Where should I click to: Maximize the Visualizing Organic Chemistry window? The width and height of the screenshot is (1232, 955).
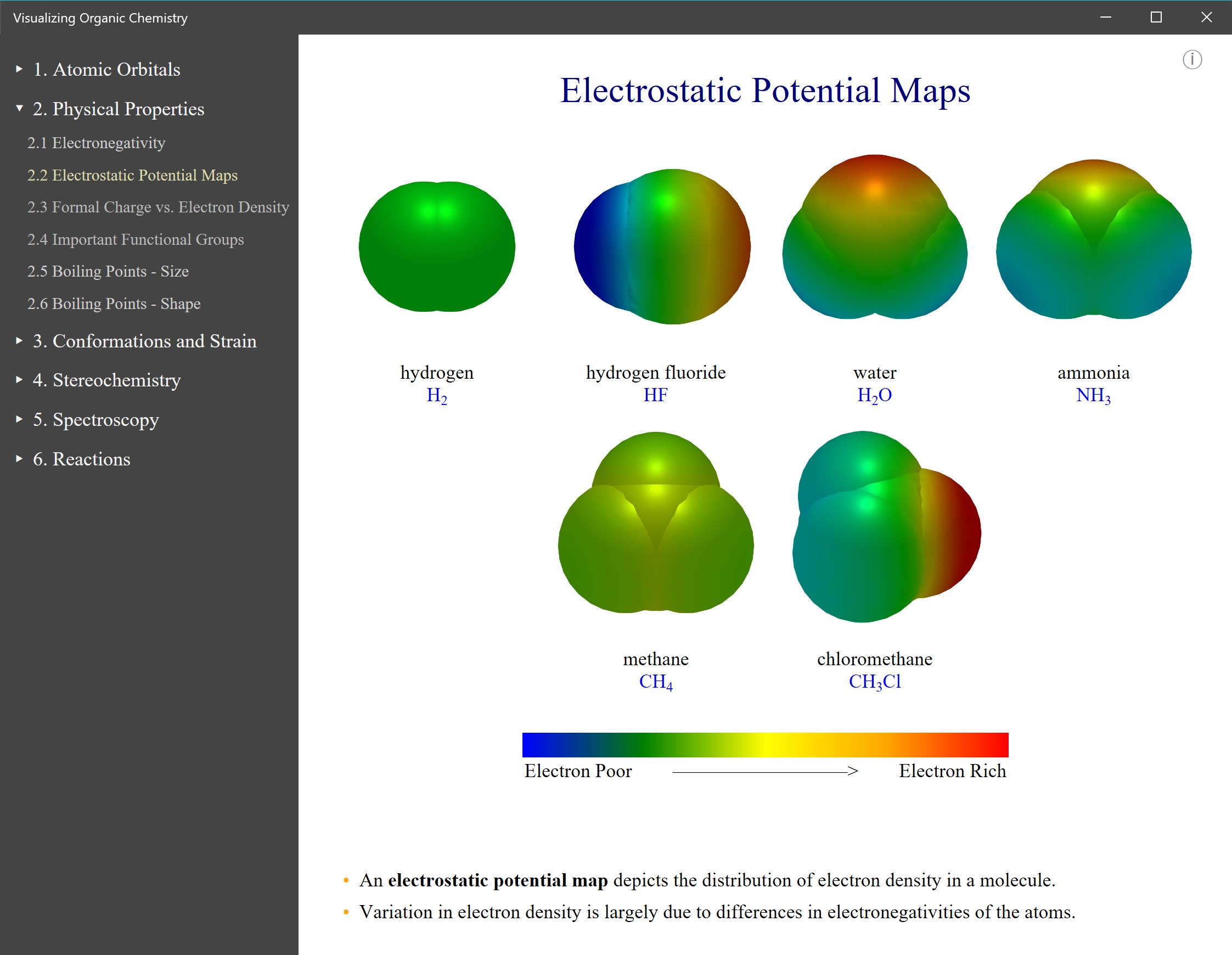click(x=1156, y=17)
